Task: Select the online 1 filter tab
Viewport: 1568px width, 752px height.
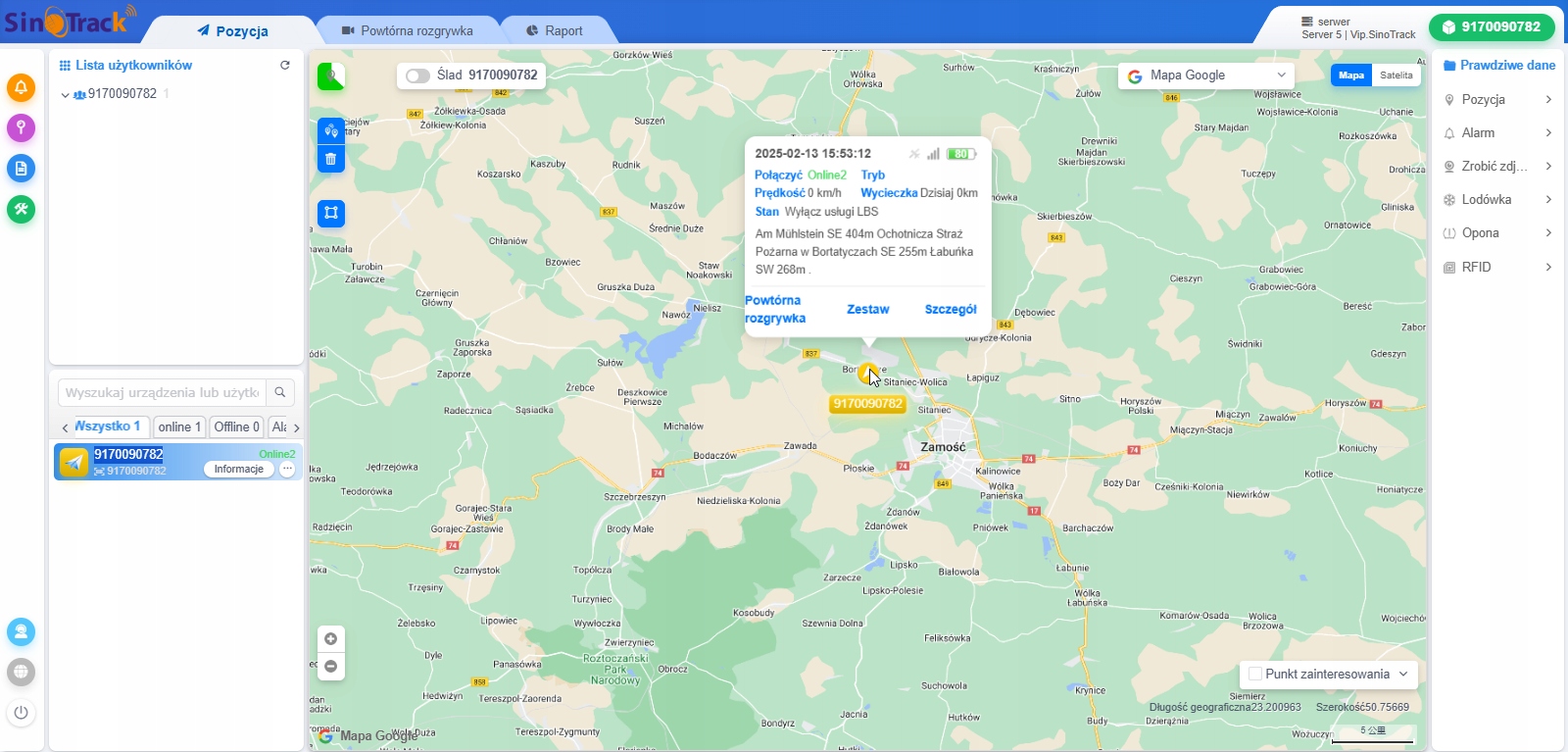Action: tap(179, 426)
